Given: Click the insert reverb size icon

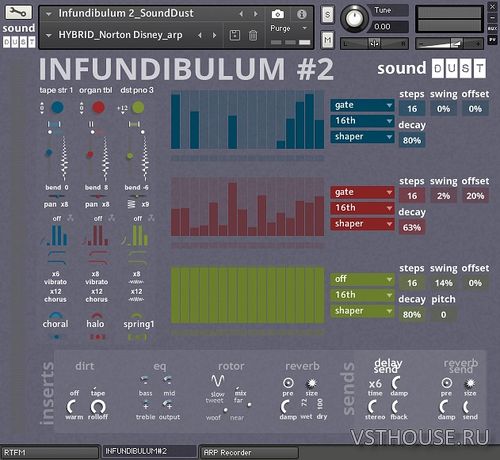Looking at the screenshot, I should point(311,383).
